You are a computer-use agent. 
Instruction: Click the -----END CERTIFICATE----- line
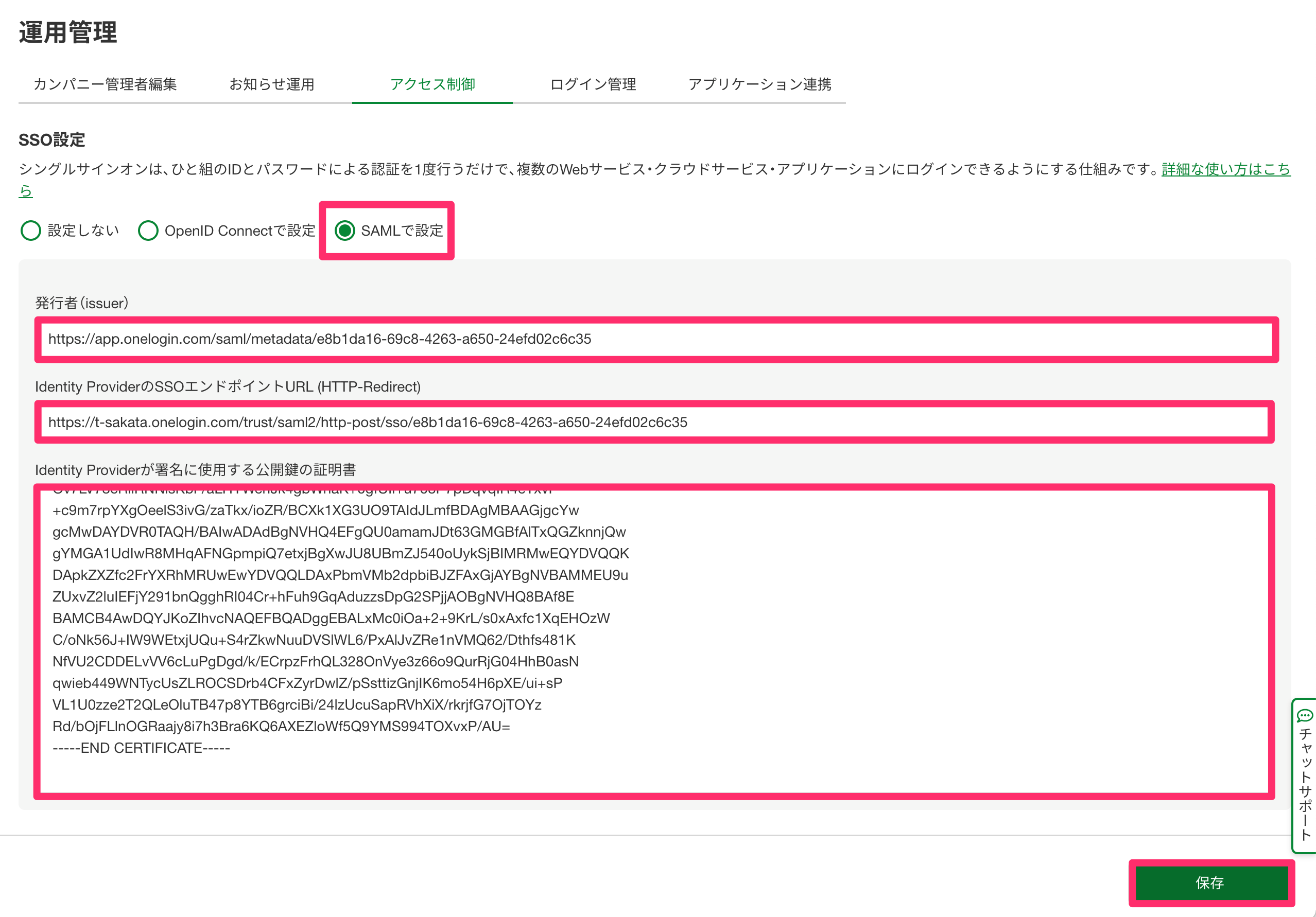click(x=141, y=748)
